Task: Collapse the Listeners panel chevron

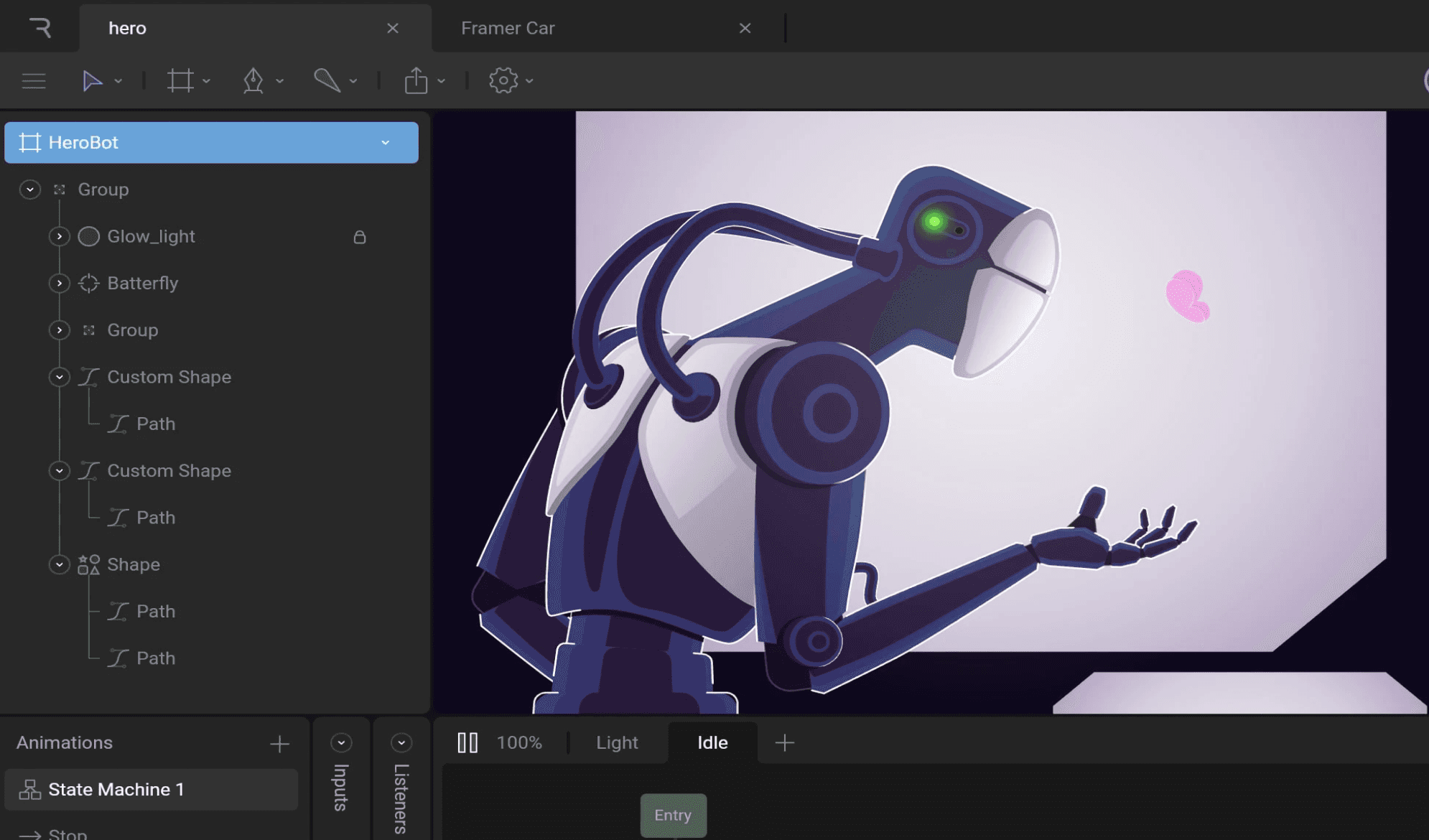Action: pyautogui.click(x=401, y=742)
